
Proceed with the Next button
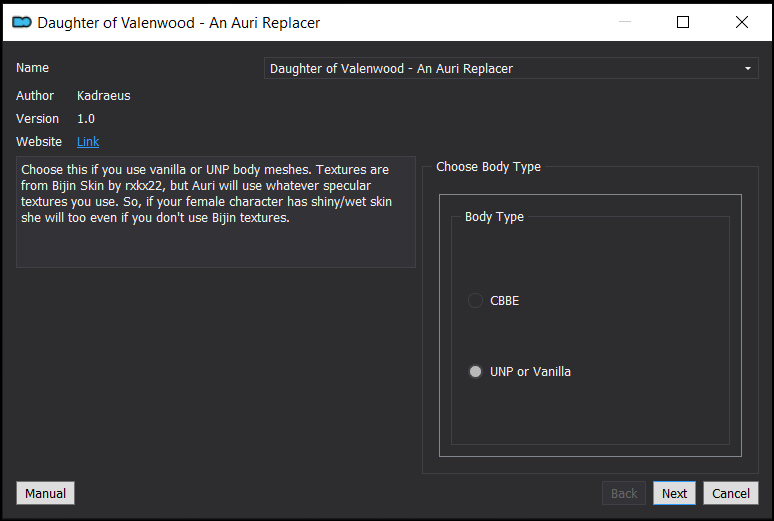tap(674, 493)
